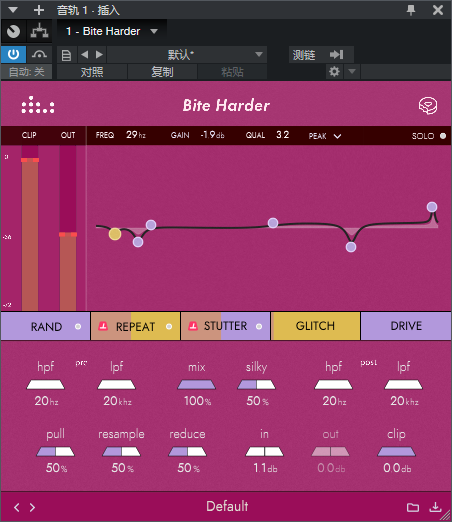Go to previous plugin preset chevron
Screen dimensions: 452x522
pyautogui.click(x=17, y=507)
